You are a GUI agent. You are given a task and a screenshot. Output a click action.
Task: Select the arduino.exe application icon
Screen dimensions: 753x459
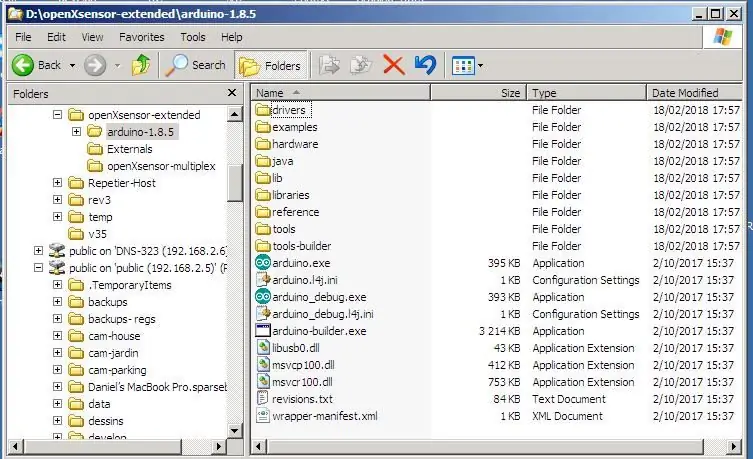point(263,263)
